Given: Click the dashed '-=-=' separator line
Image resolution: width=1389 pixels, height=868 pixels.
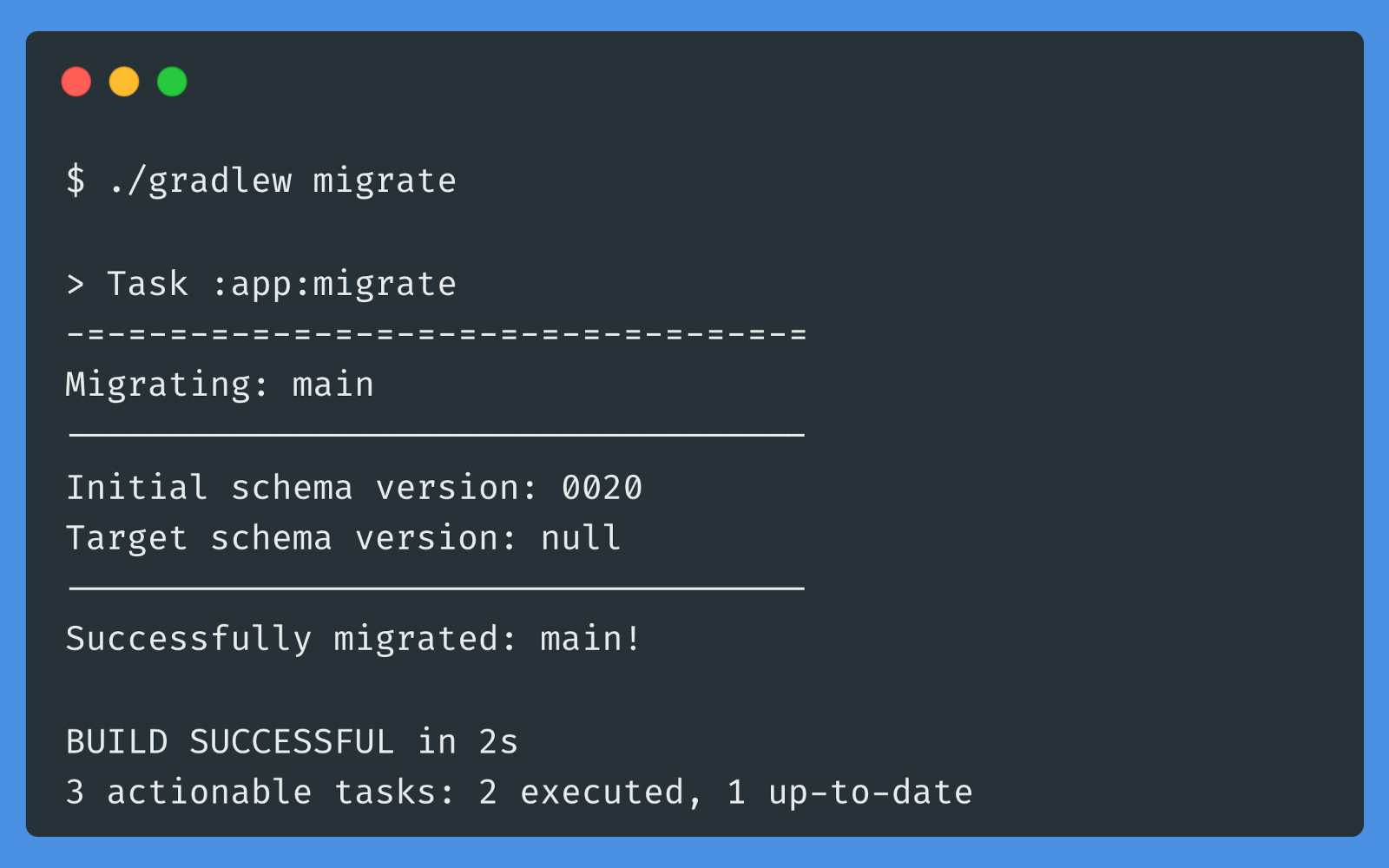Looking at the screenshot, I should 436,334.
